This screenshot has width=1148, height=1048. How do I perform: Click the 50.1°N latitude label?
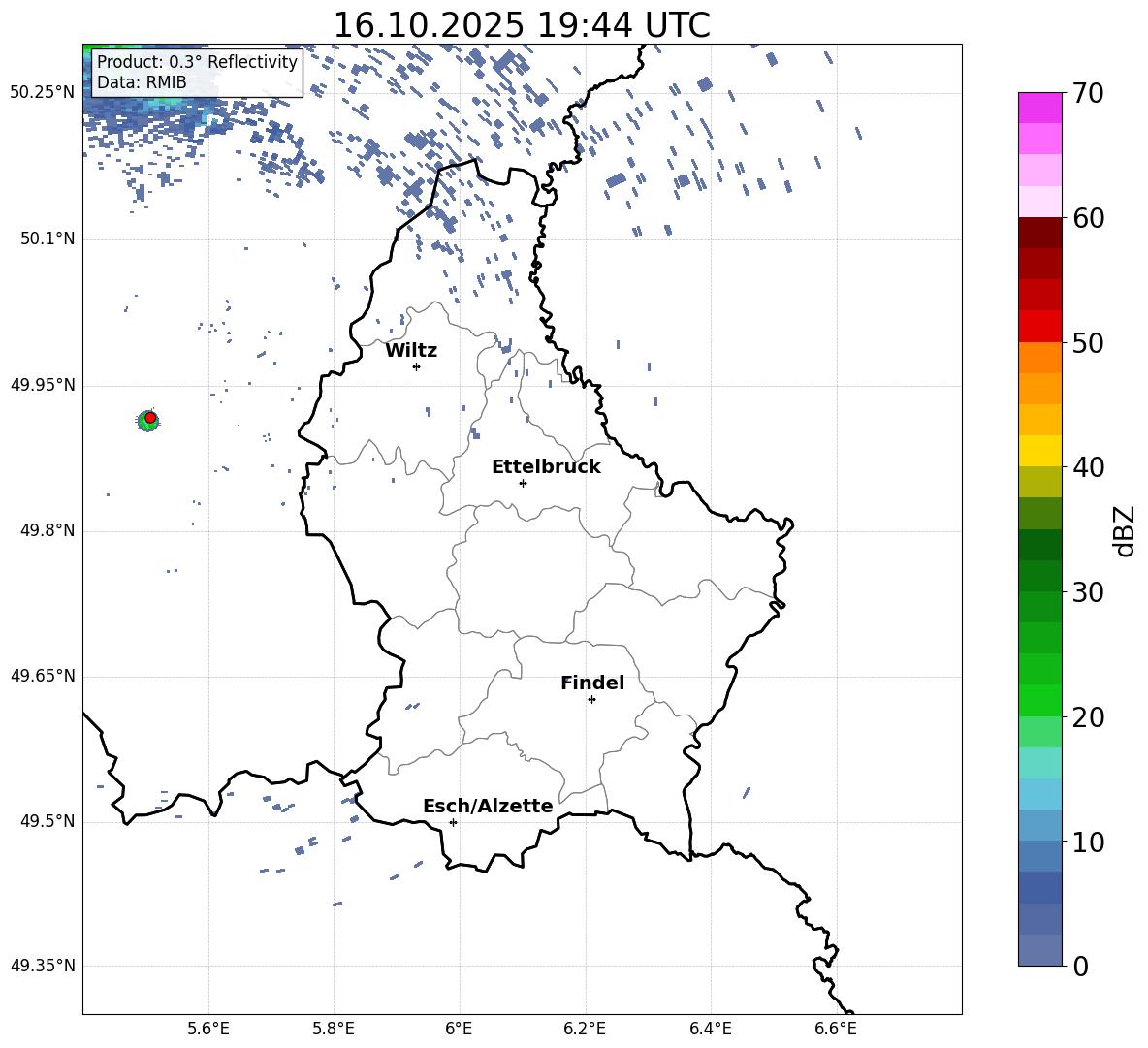(47, 239)
